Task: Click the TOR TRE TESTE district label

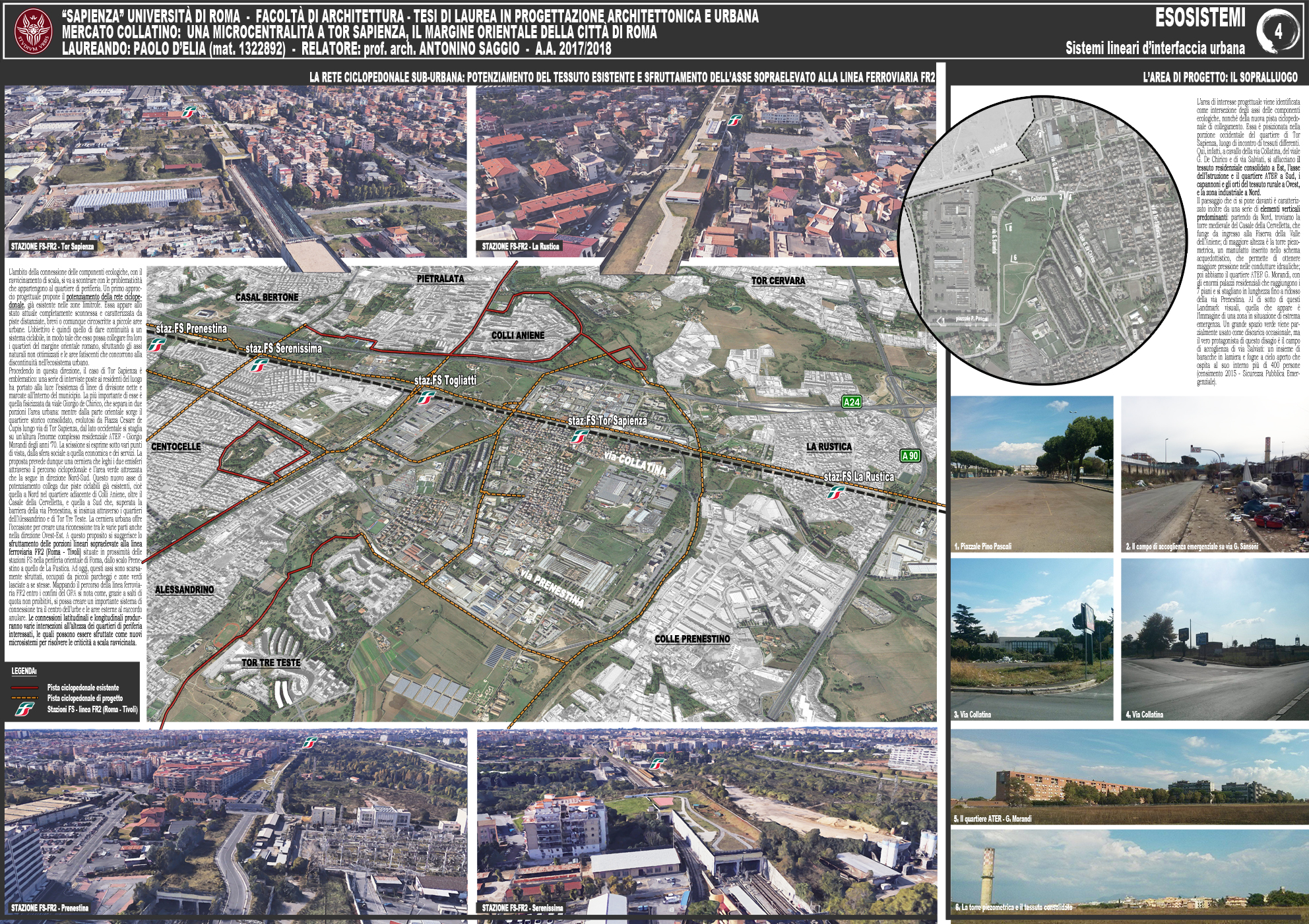Action: click(271, 662)
